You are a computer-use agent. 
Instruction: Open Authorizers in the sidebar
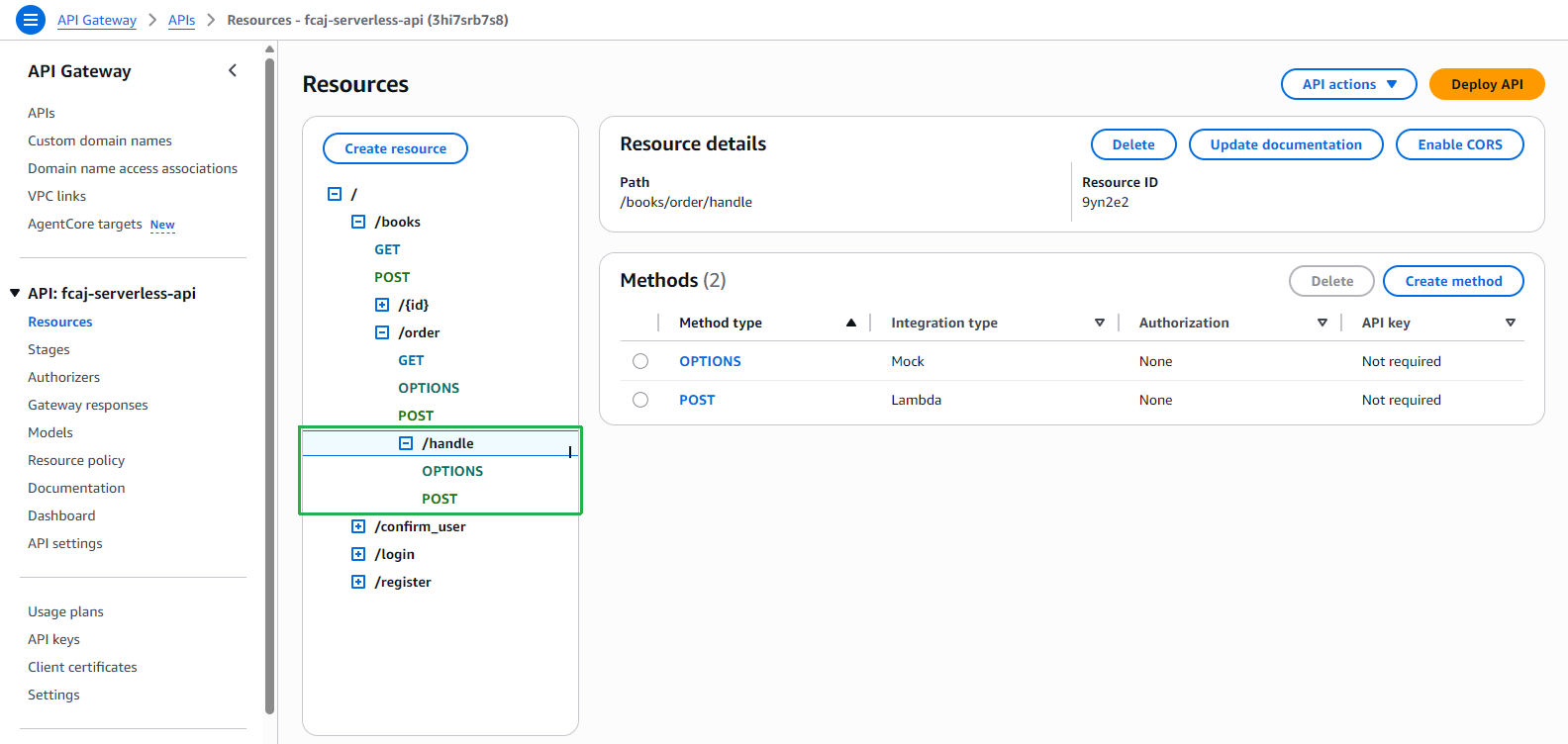[64, 377]
